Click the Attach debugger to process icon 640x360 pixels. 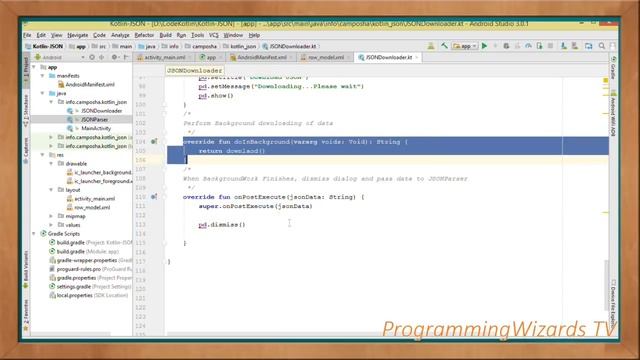[x=539, y=46]
